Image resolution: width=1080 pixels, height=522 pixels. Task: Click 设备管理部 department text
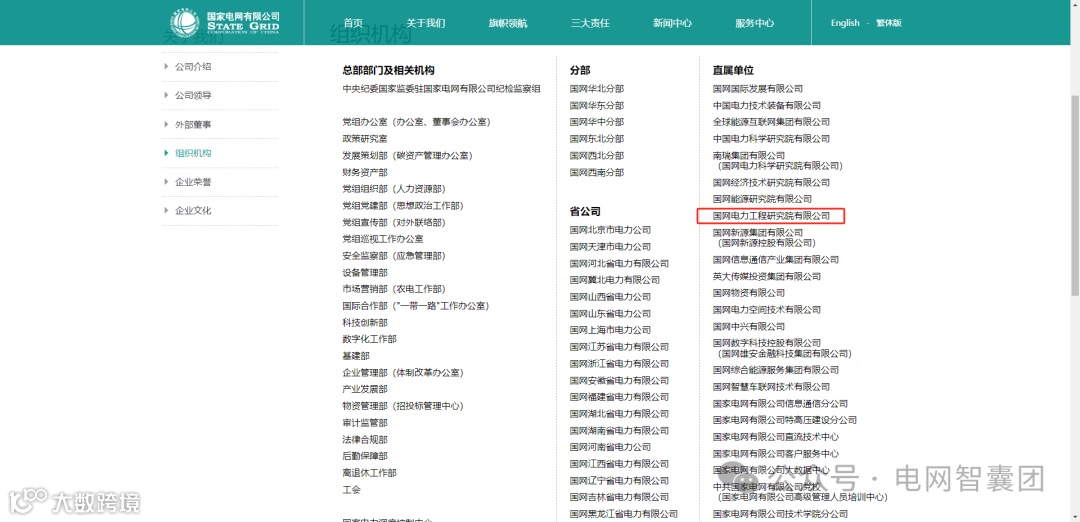click(x=365, y=272)
